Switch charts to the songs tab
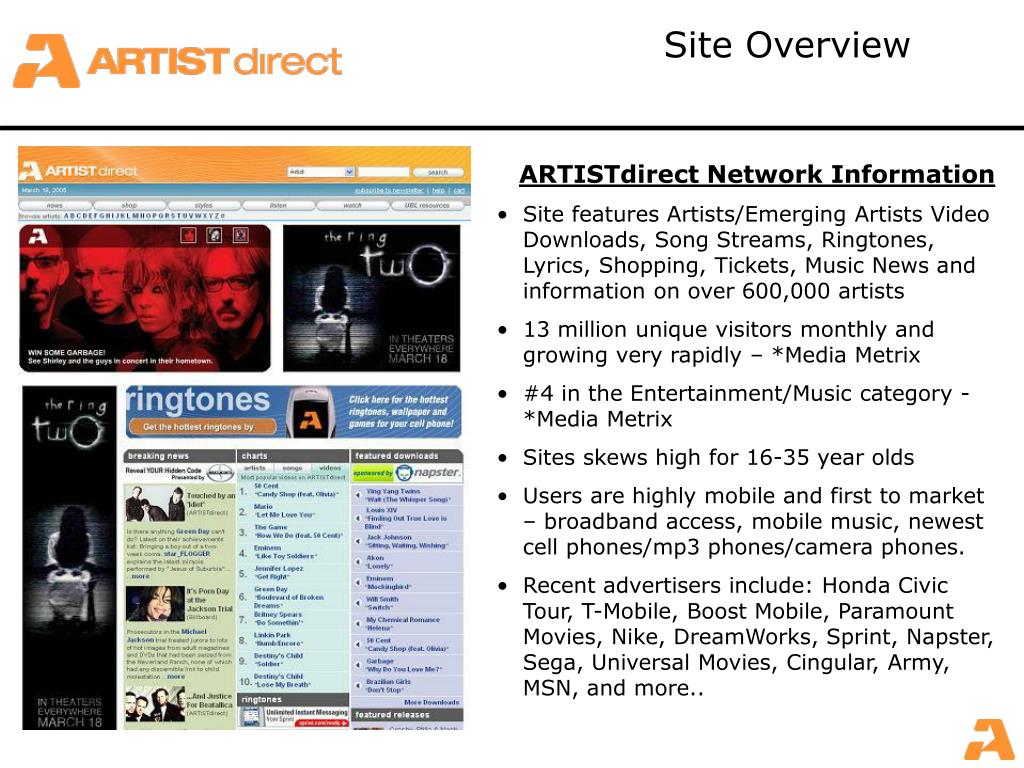1024x768 pixels. coord(292,468)
